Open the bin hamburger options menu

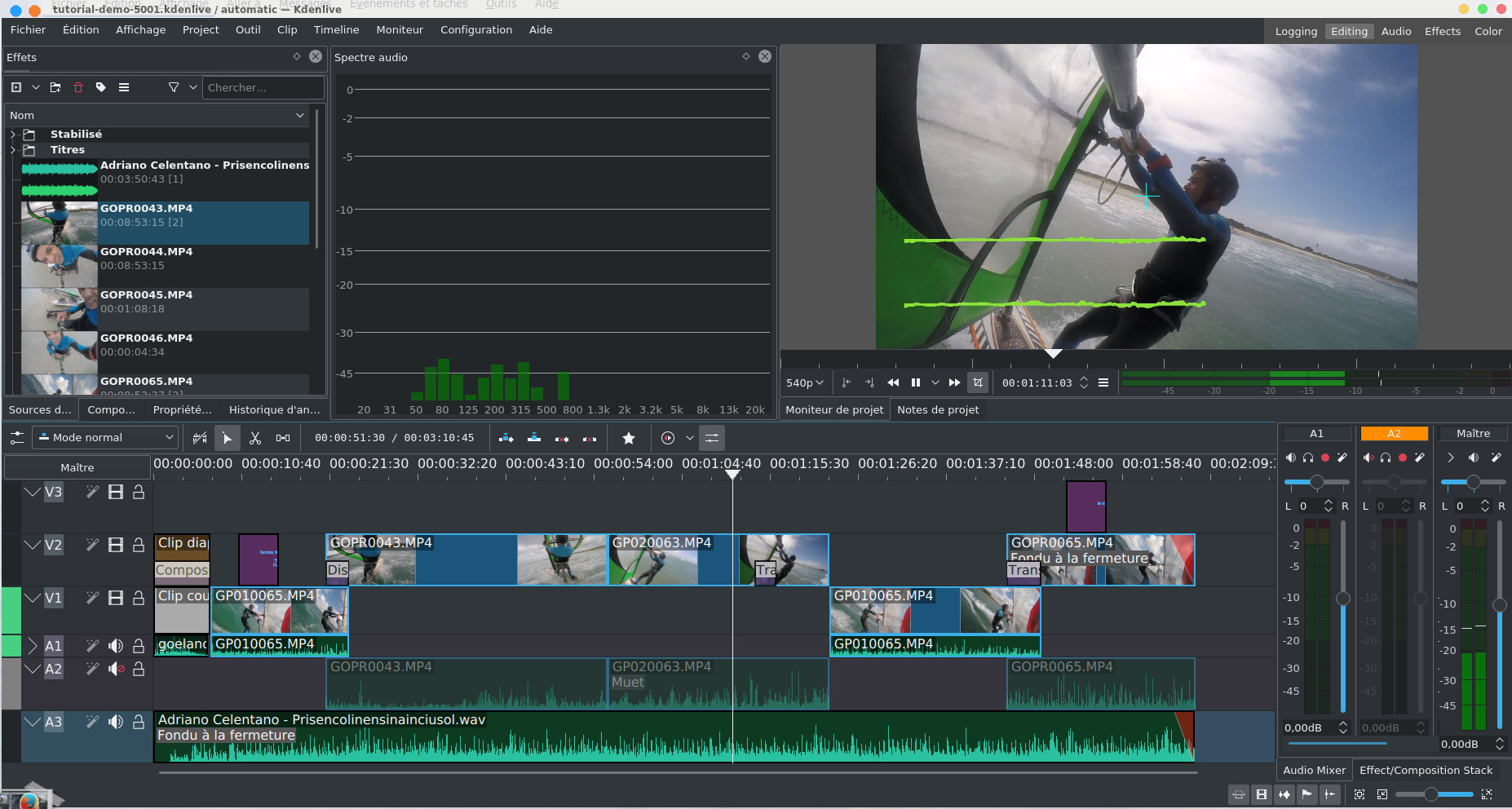pyautogui.click(x=124, y=87)
